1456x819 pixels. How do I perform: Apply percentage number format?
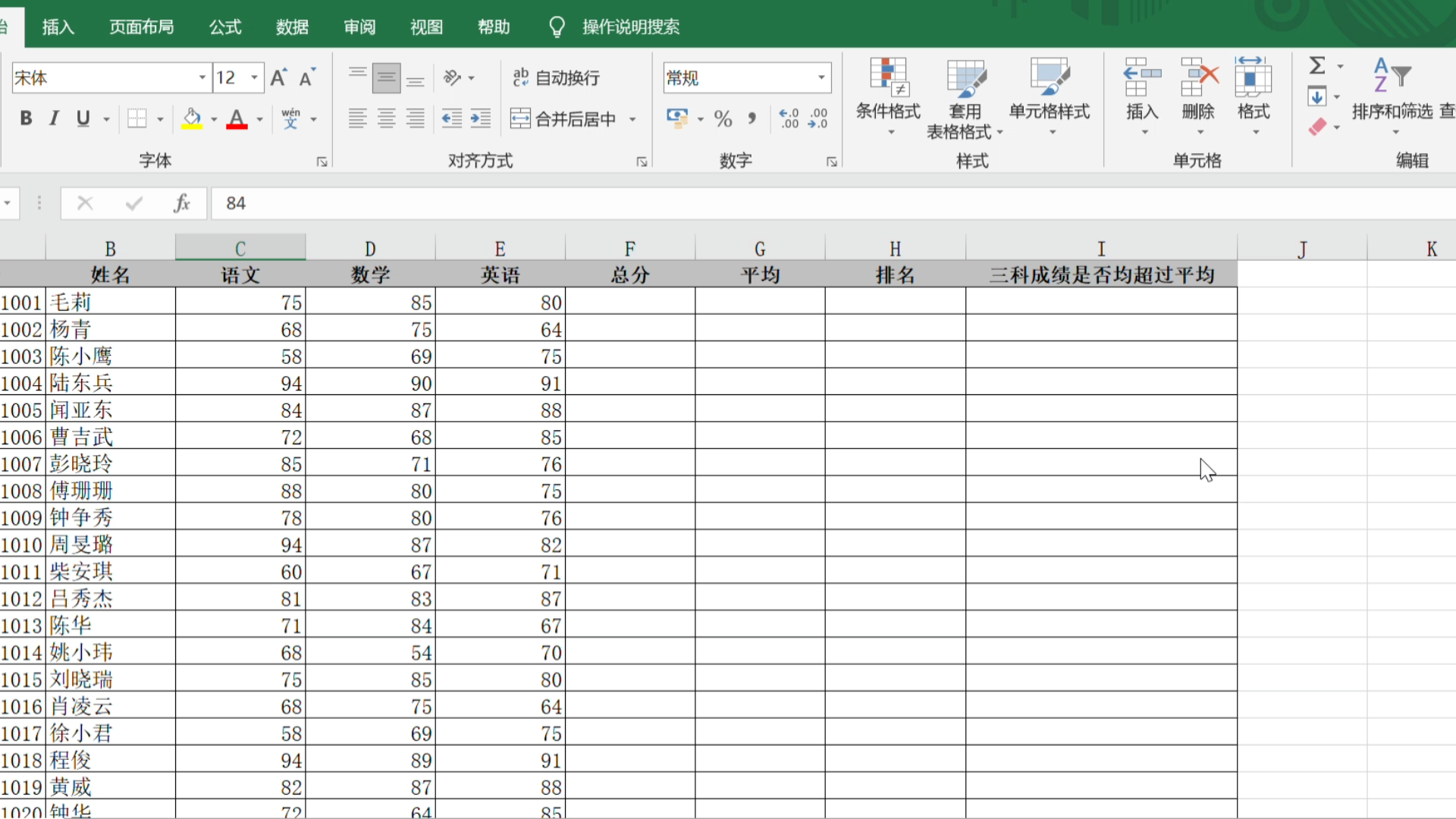tap(723, 118)
